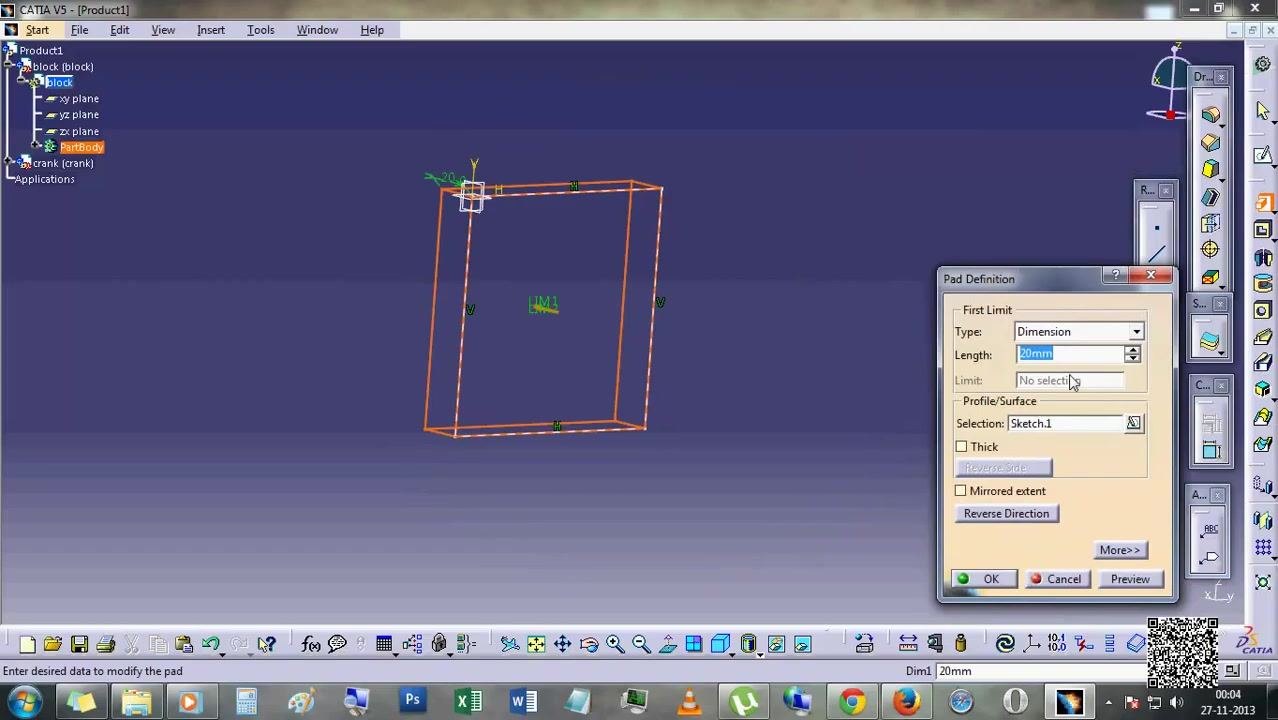The image size is (1278, 720).
Task: Click the Select arrow tool icon
Action: (x=1263, y=111)
